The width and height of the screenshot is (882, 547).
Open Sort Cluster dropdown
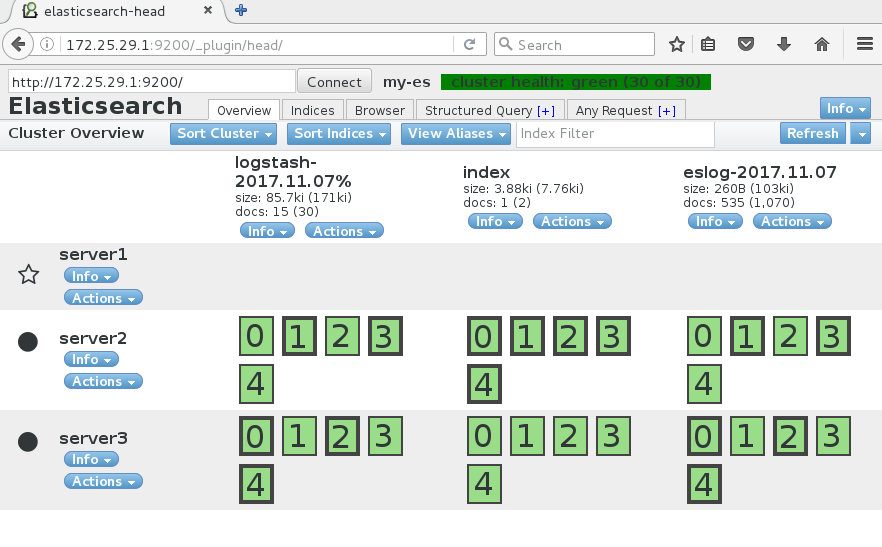click(x=224, y=134)
